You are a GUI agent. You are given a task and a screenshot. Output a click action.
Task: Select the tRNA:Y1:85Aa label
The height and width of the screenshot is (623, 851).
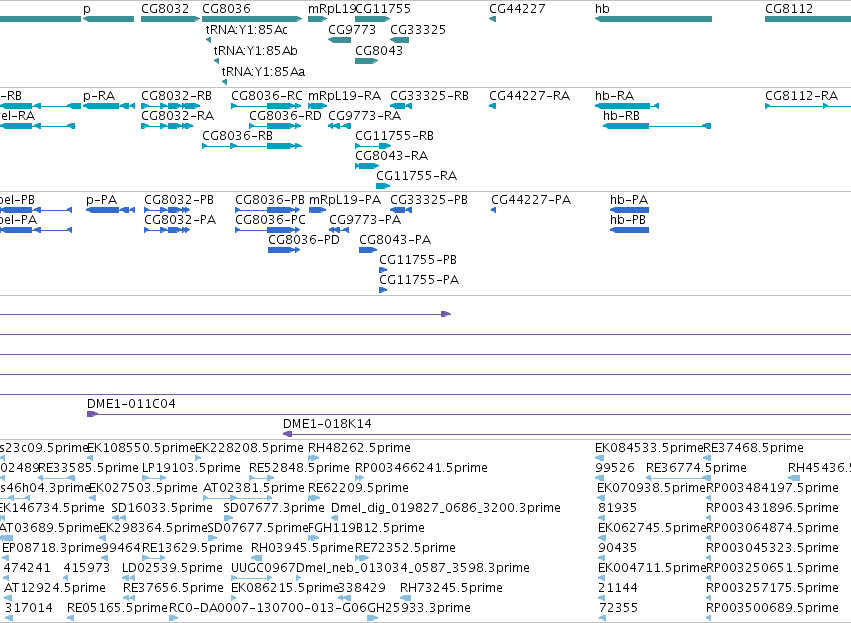263,72
